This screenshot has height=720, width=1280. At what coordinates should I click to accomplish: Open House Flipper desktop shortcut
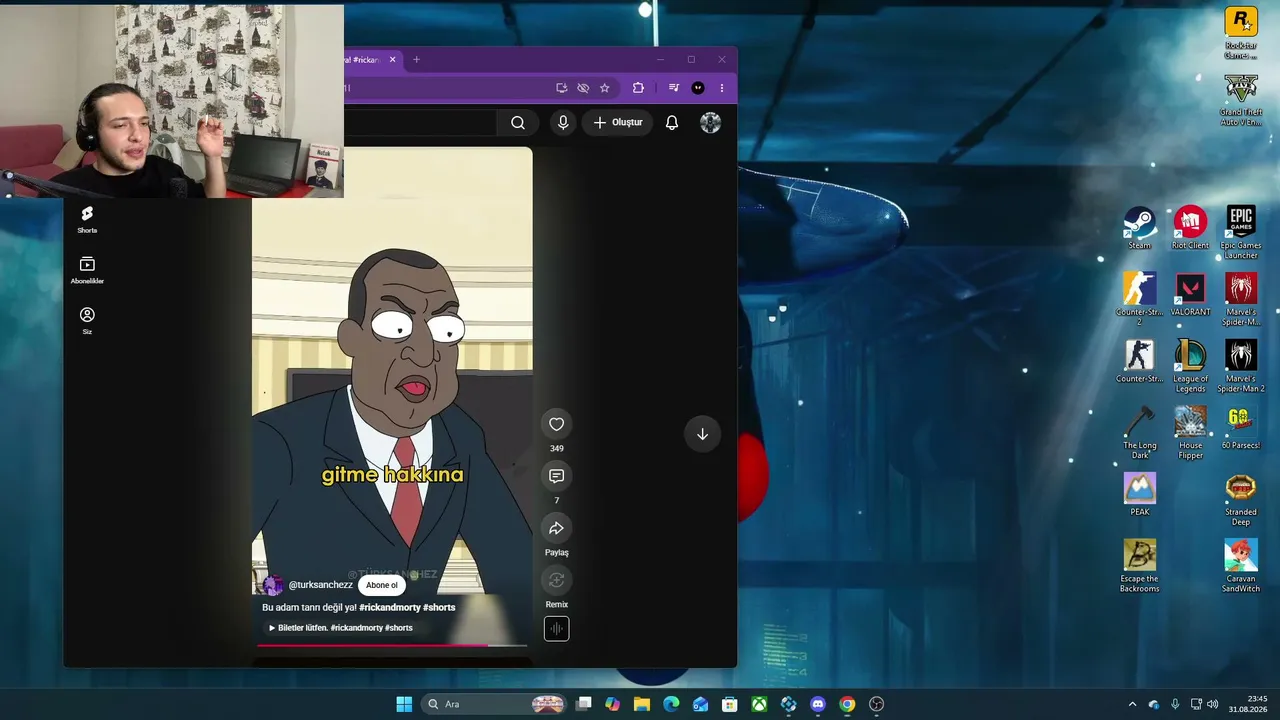(x=1190, y=433)
